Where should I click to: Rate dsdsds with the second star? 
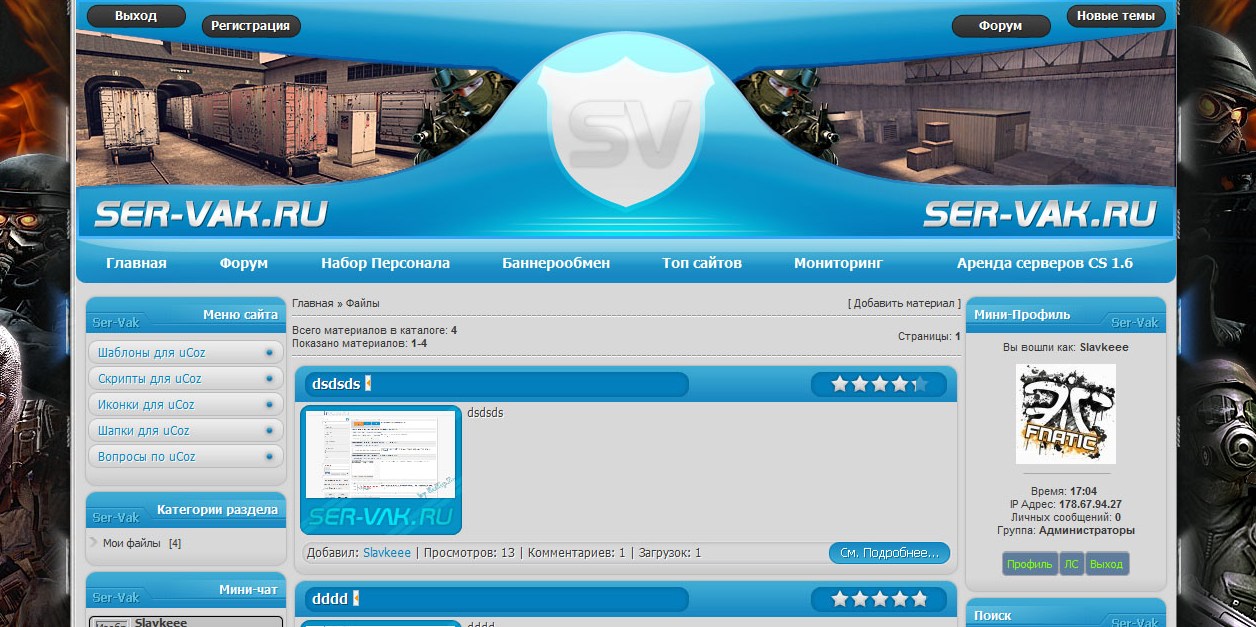coord(859,384)
